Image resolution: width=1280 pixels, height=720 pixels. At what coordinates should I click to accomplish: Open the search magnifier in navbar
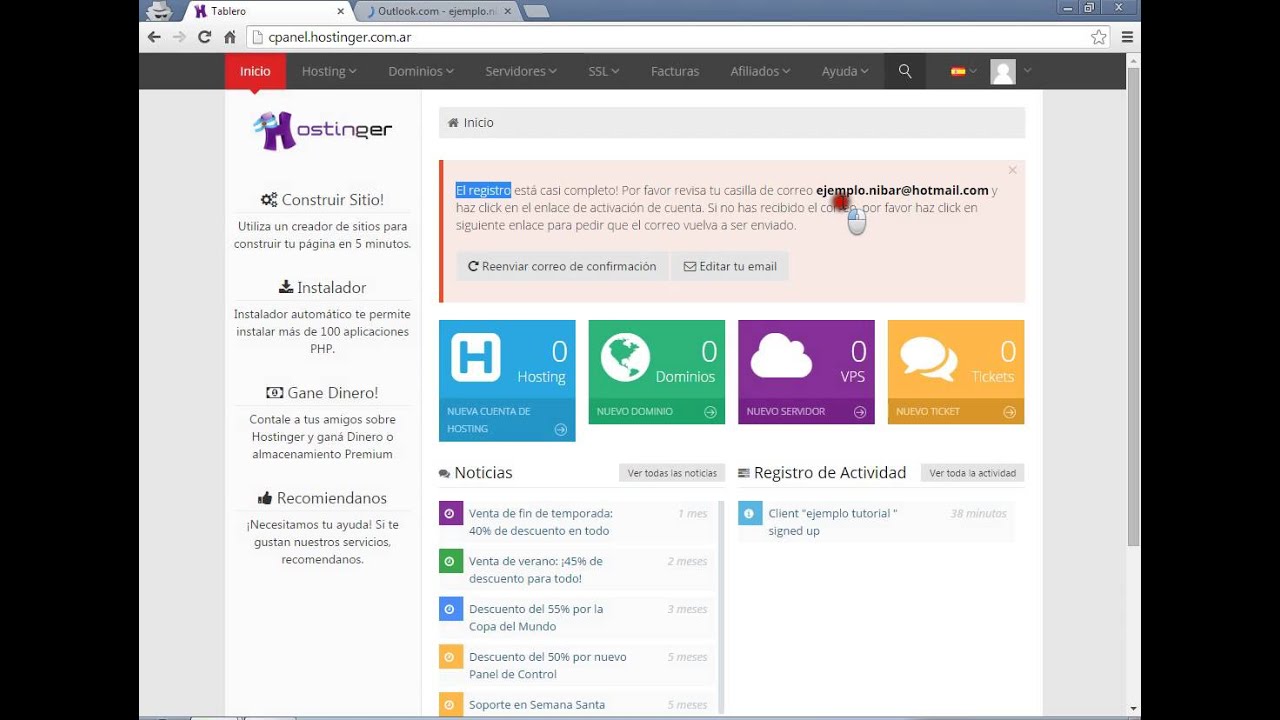click(x=905, y=71)
